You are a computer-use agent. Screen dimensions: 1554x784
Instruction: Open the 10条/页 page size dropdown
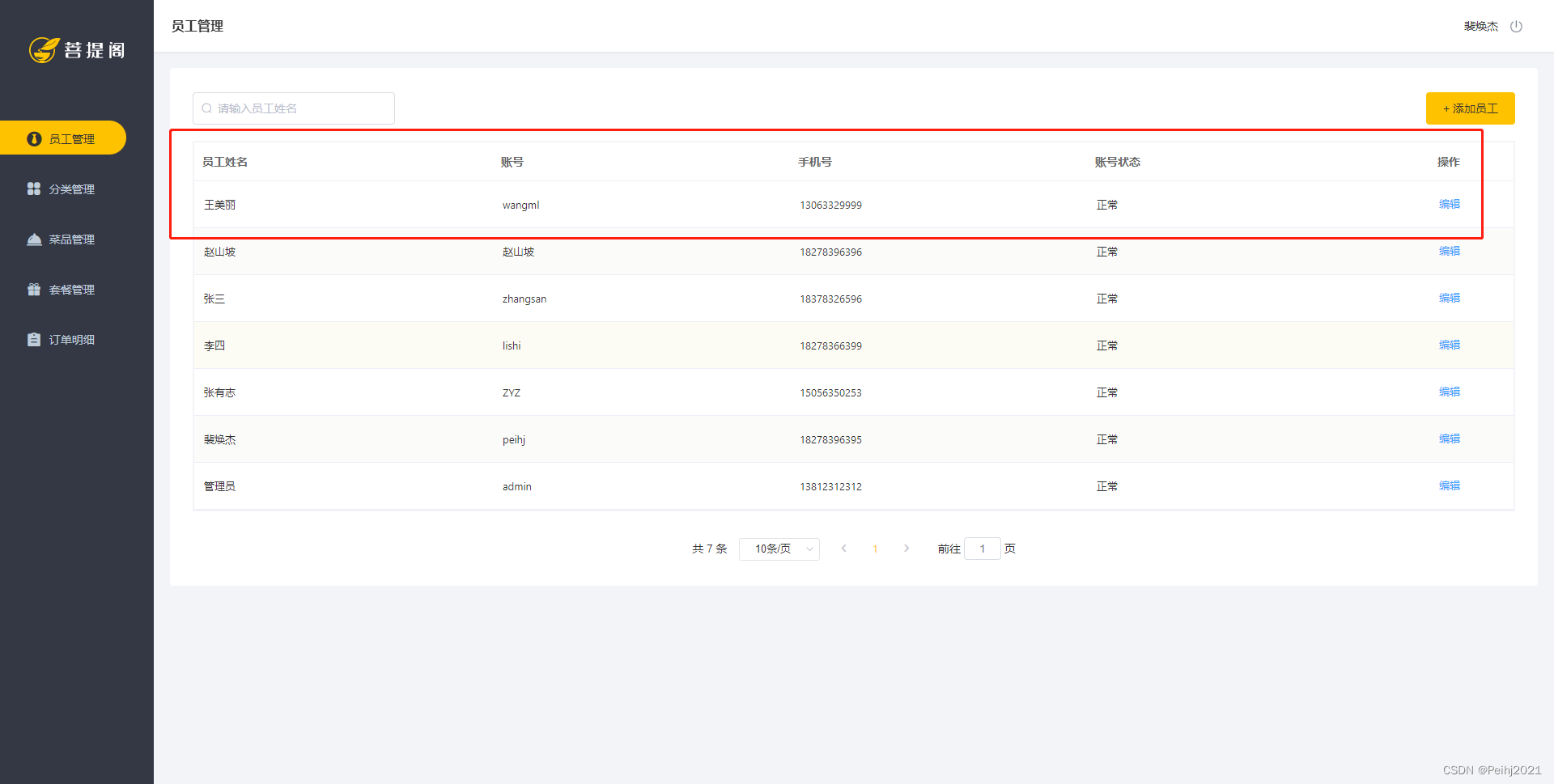click(779, 549)
